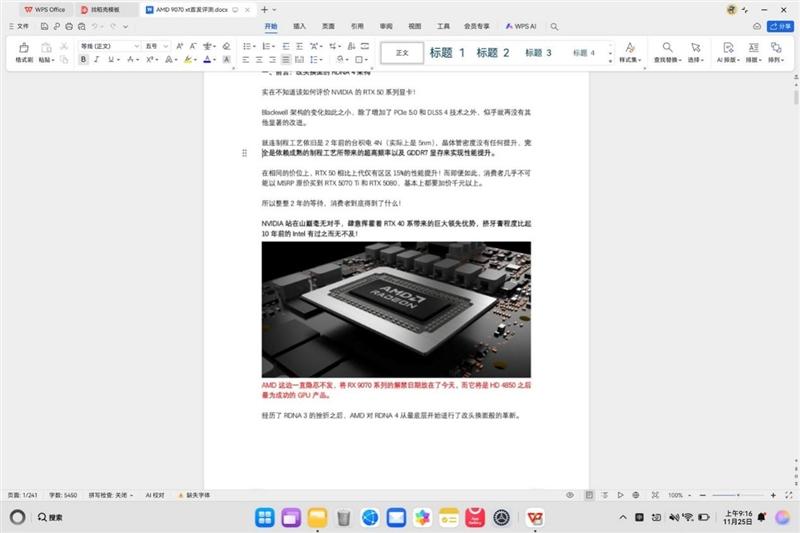This screenshot has height=533, width=800.
Task: Click the zoom in plus icon in status bar
Action: click(773, 495)
